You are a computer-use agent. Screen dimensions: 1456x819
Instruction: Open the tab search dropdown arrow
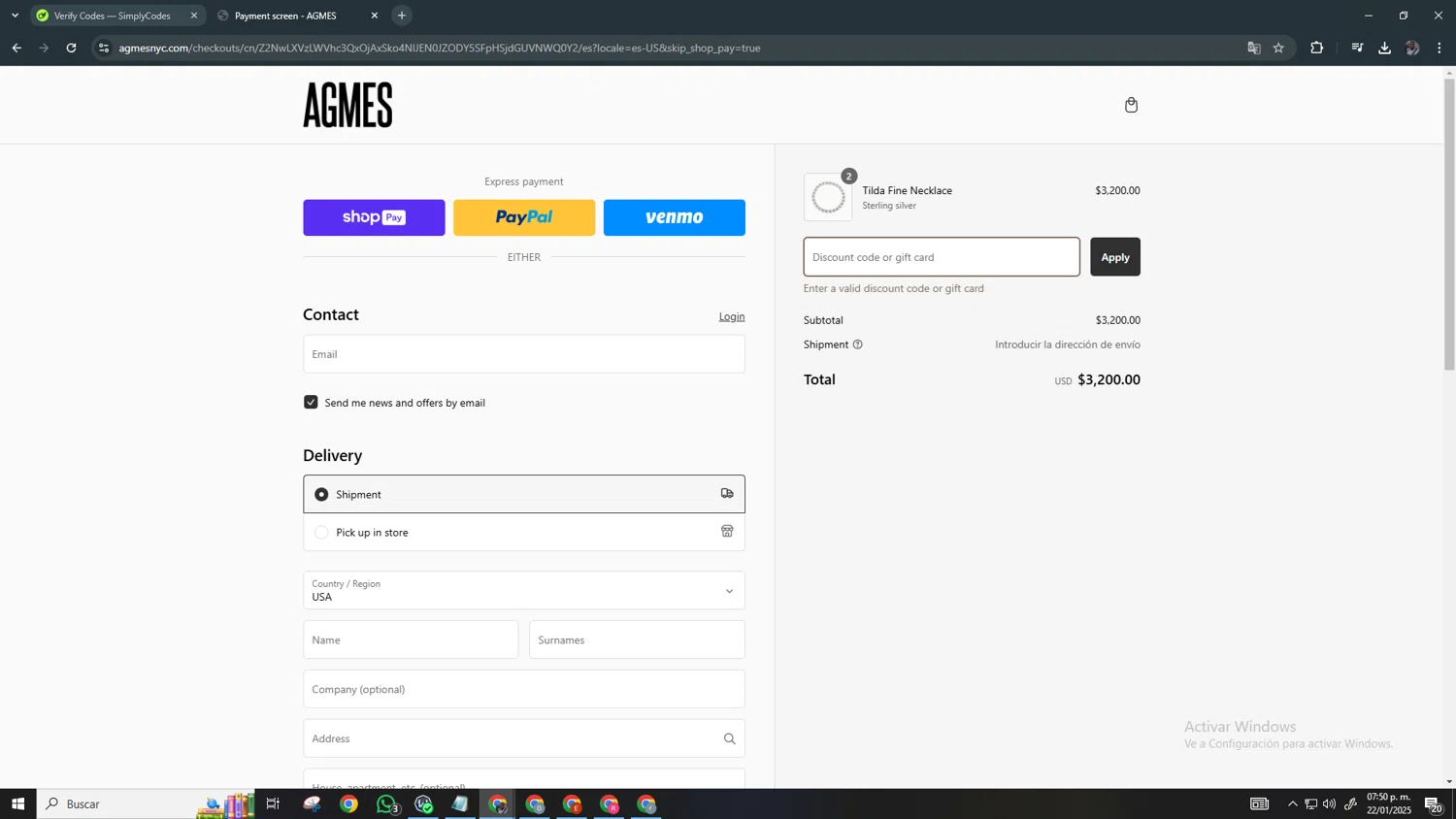point(15,16)
